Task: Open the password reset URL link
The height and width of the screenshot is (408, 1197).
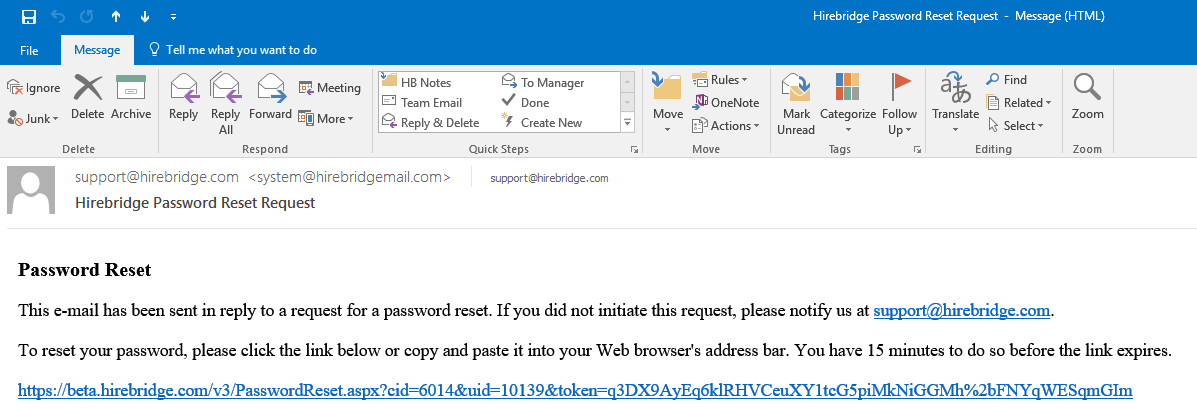Action: click(x=575, y=390)
